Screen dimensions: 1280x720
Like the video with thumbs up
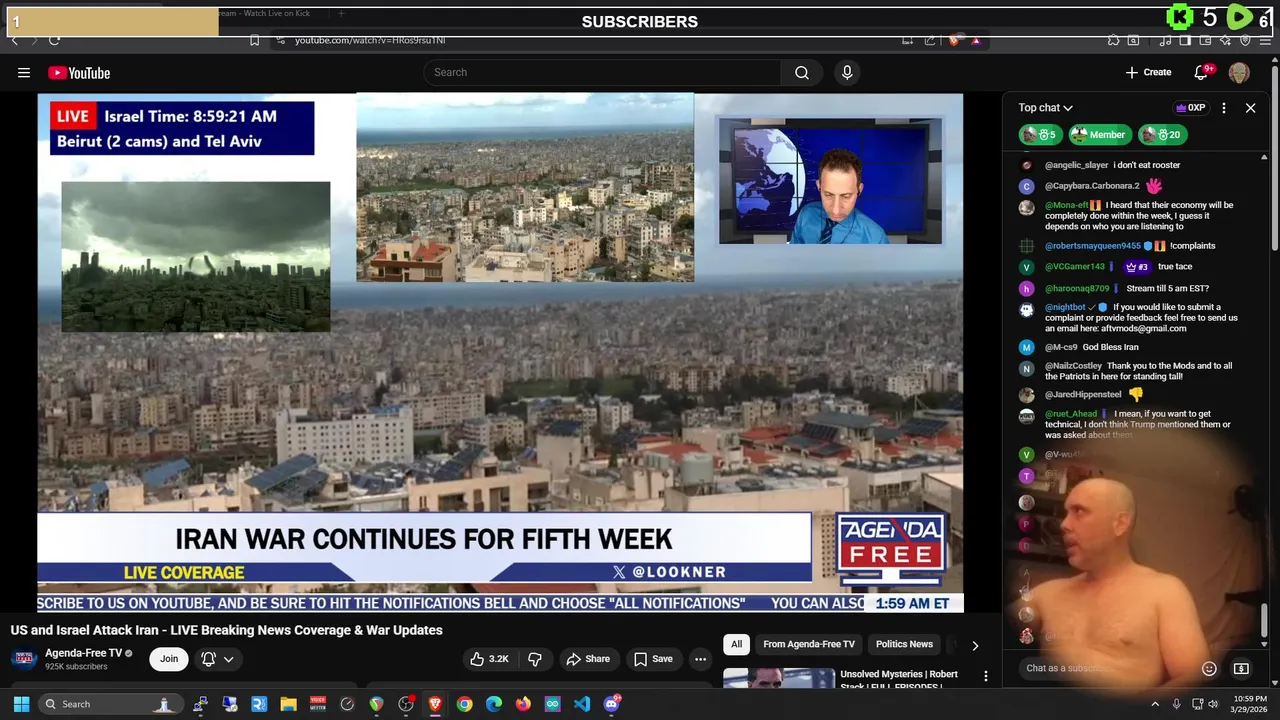(489, 659)
